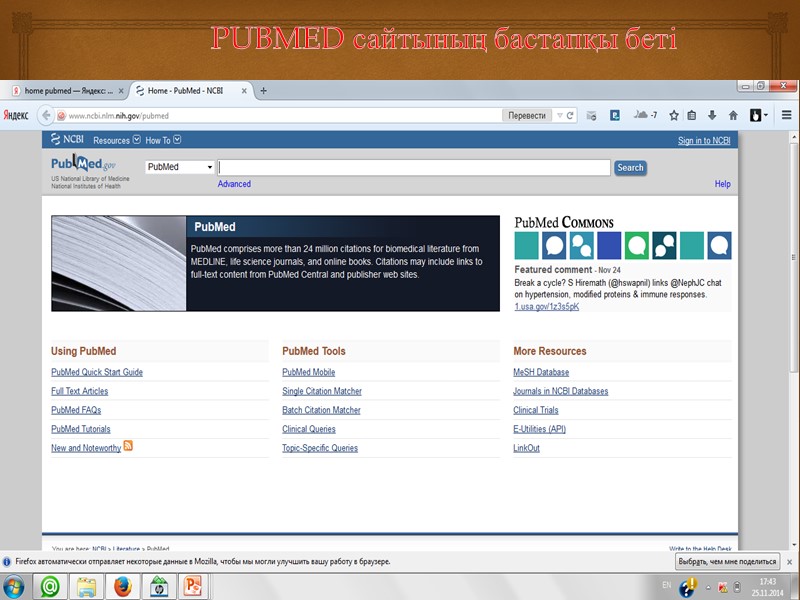
Task: Close the home pubmed Yandex tab
Action: [121, 91]
